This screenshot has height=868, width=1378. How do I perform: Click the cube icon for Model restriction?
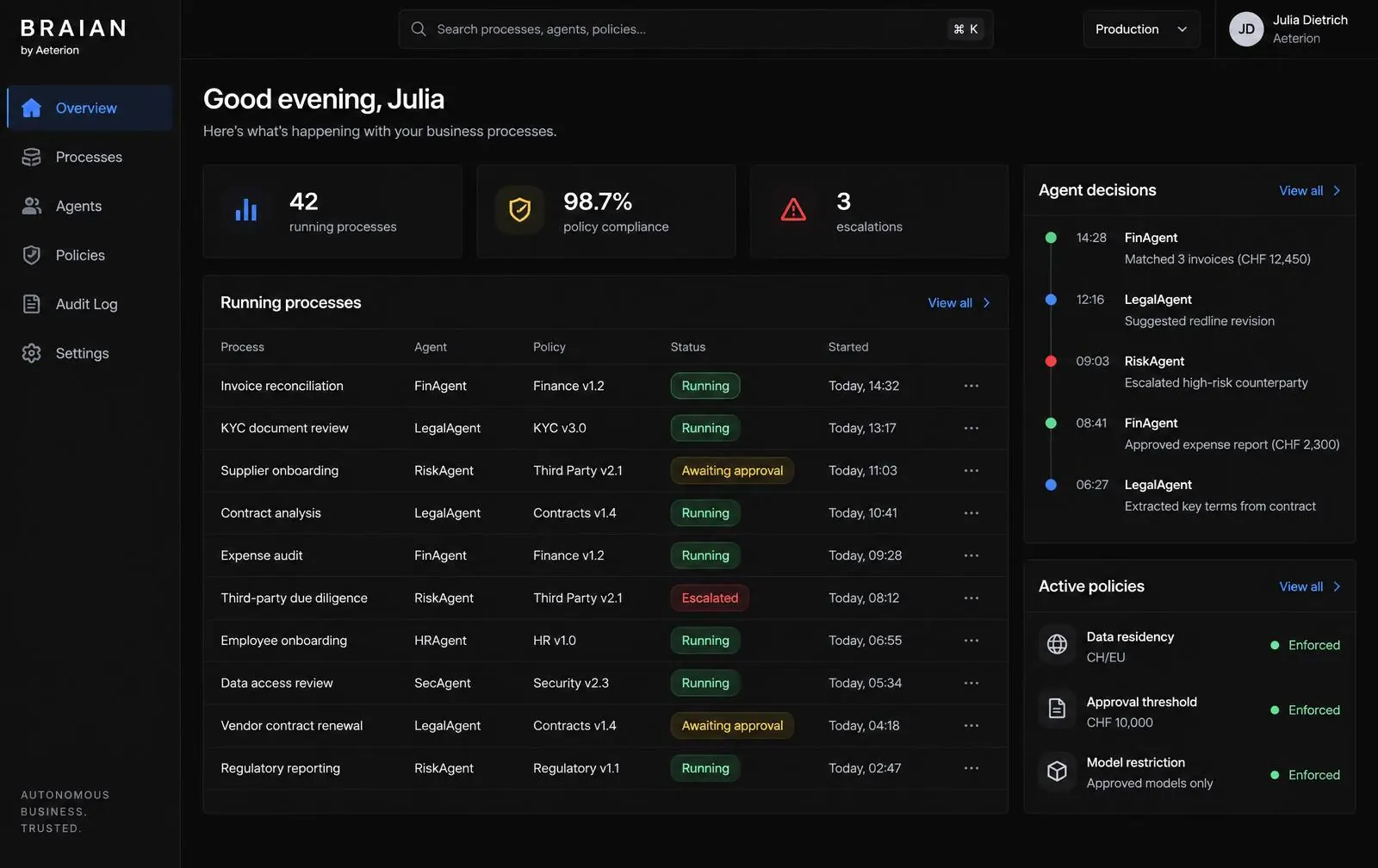(x=1057, y=772)
